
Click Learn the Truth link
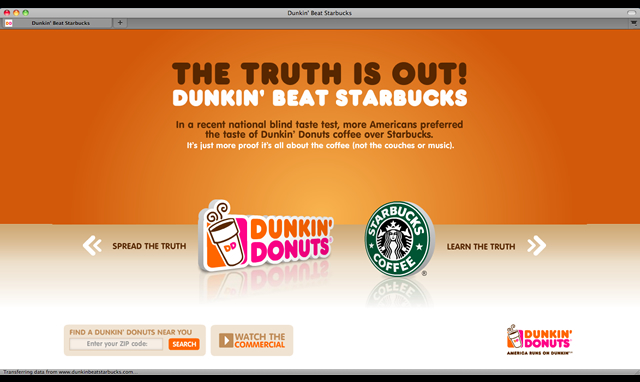pos(481,247)
